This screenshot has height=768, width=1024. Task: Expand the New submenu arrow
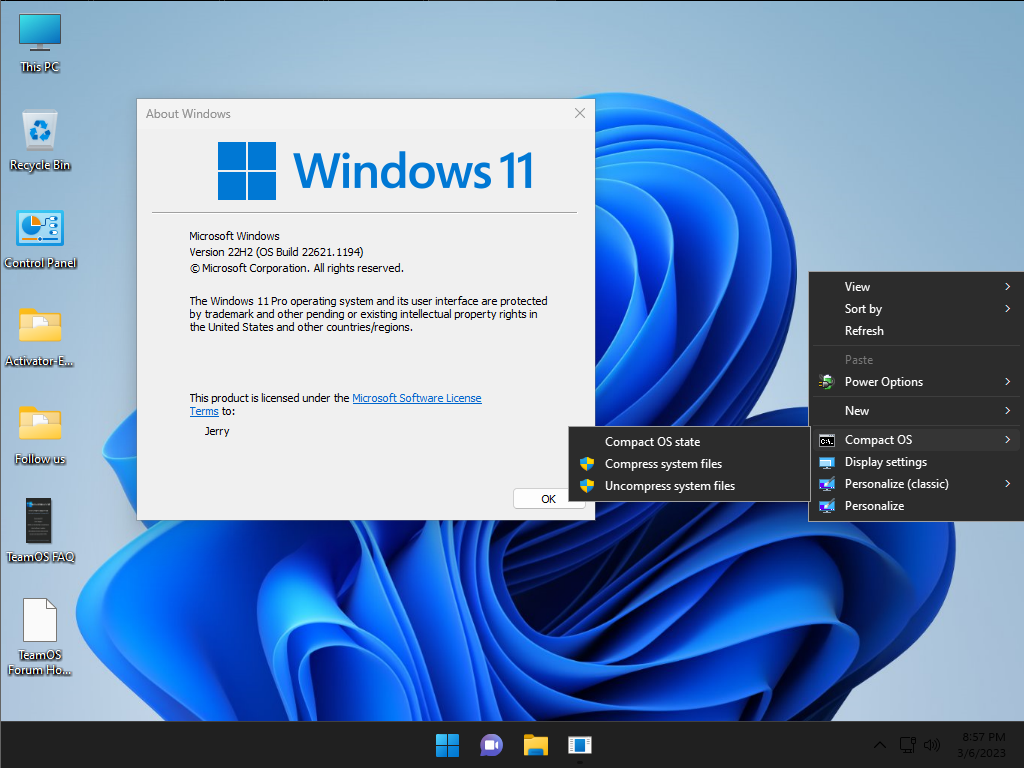(1008, 411)
